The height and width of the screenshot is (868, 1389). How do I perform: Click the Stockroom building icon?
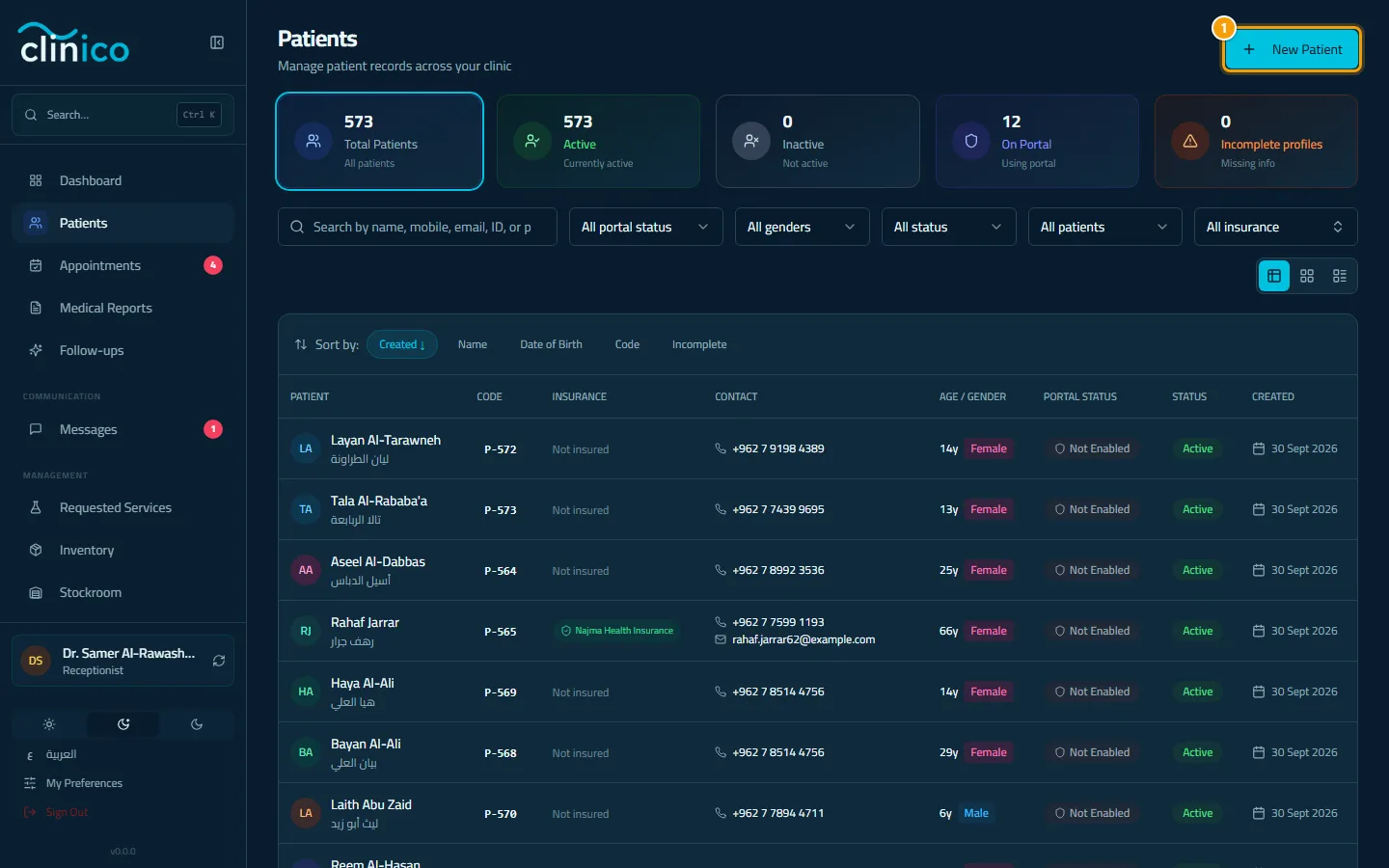click(36, 592)
